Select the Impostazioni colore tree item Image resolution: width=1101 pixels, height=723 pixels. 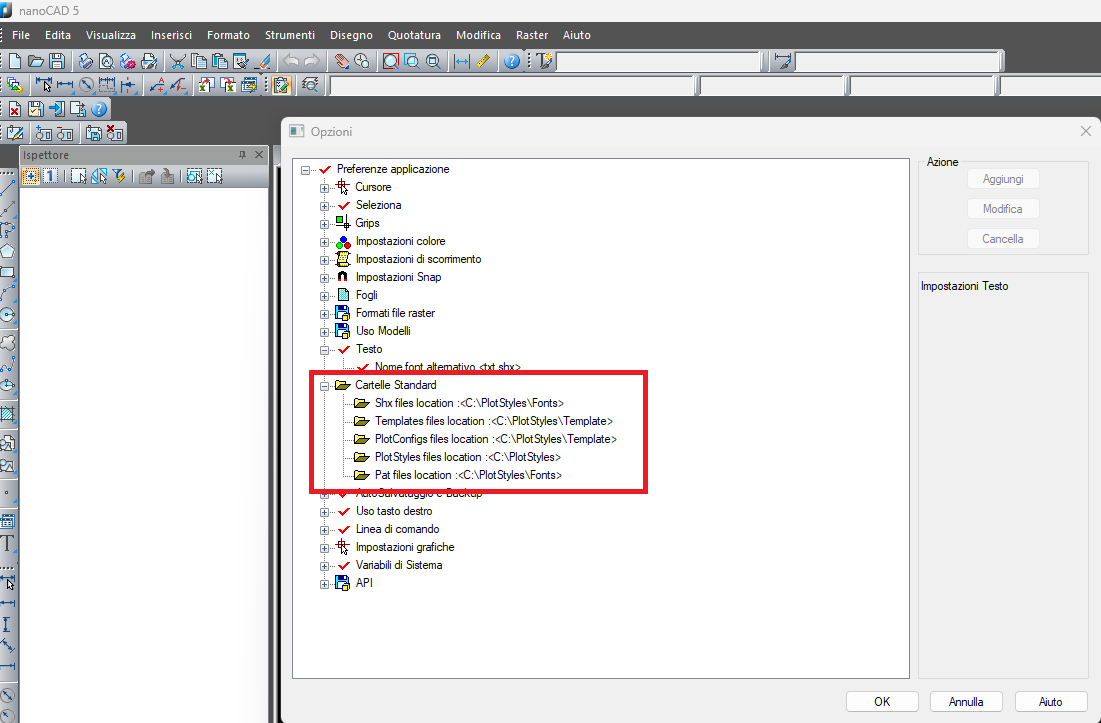(400, 241)
